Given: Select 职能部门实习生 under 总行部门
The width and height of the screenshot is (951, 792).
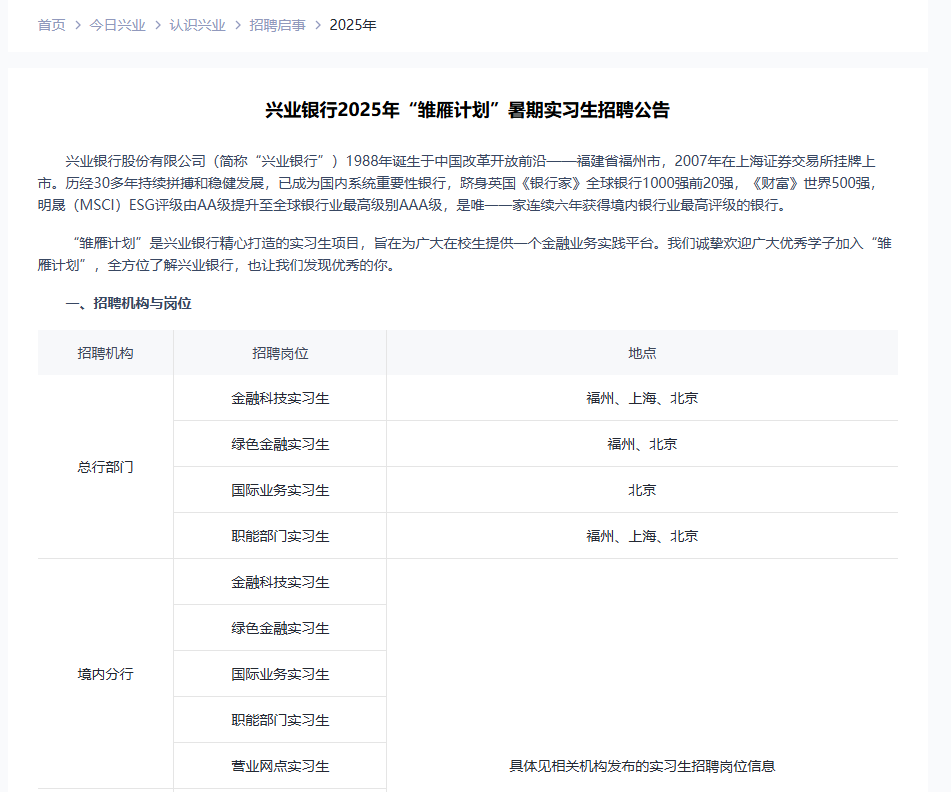Looking at the screenshot, I should [x=280, y=536].
